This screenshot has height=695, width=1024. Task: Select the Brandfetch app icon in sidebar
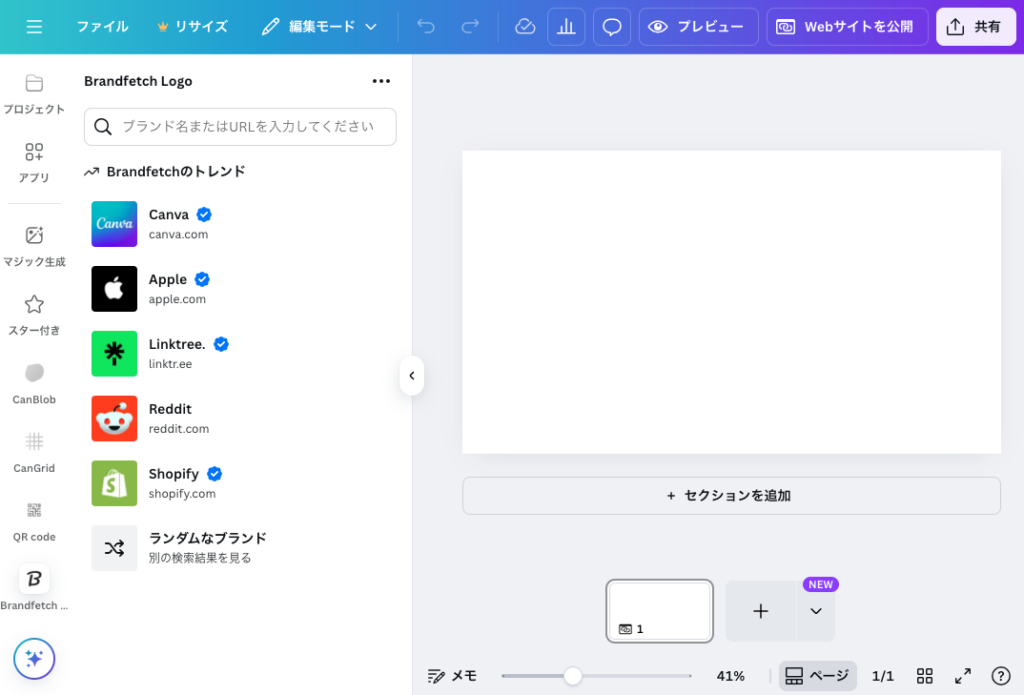(x=34, y=579)
